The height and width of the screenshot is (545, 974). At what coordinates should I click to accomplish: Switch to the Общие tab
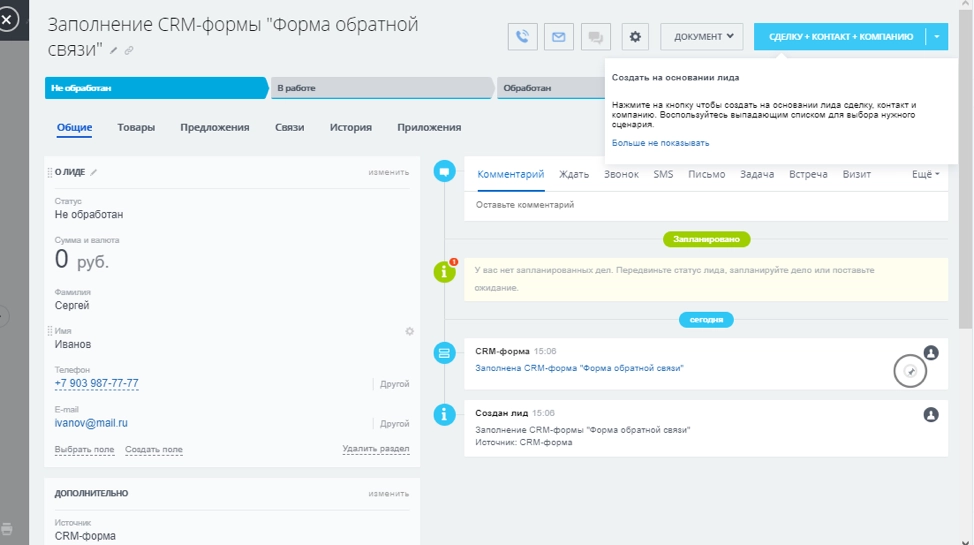tap(75, 127)
